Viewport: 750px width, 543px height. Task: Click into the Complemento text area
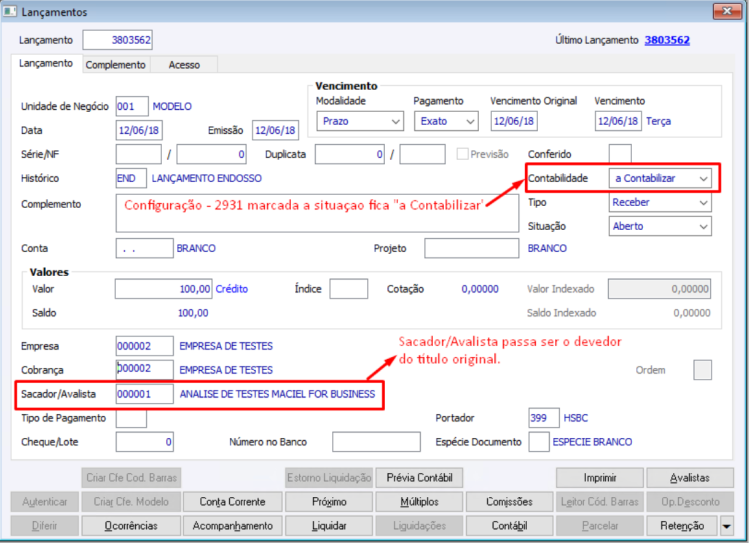point(317,213)
